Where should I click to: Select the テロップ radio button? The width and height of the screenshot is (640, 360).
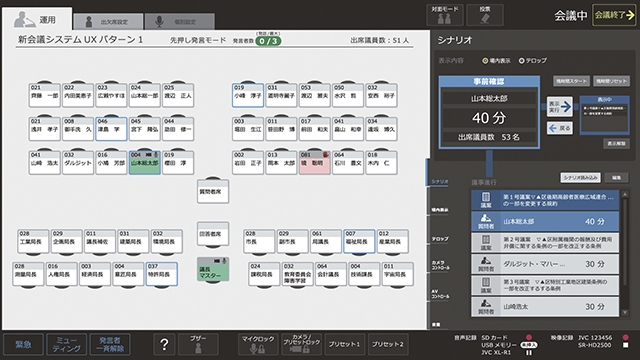[x=521, y=60]
